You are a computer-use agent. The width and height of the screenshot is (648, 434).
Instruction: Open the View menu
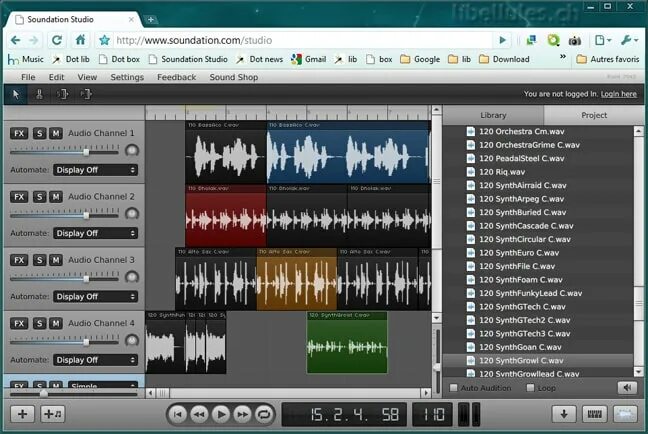[87, 77]
